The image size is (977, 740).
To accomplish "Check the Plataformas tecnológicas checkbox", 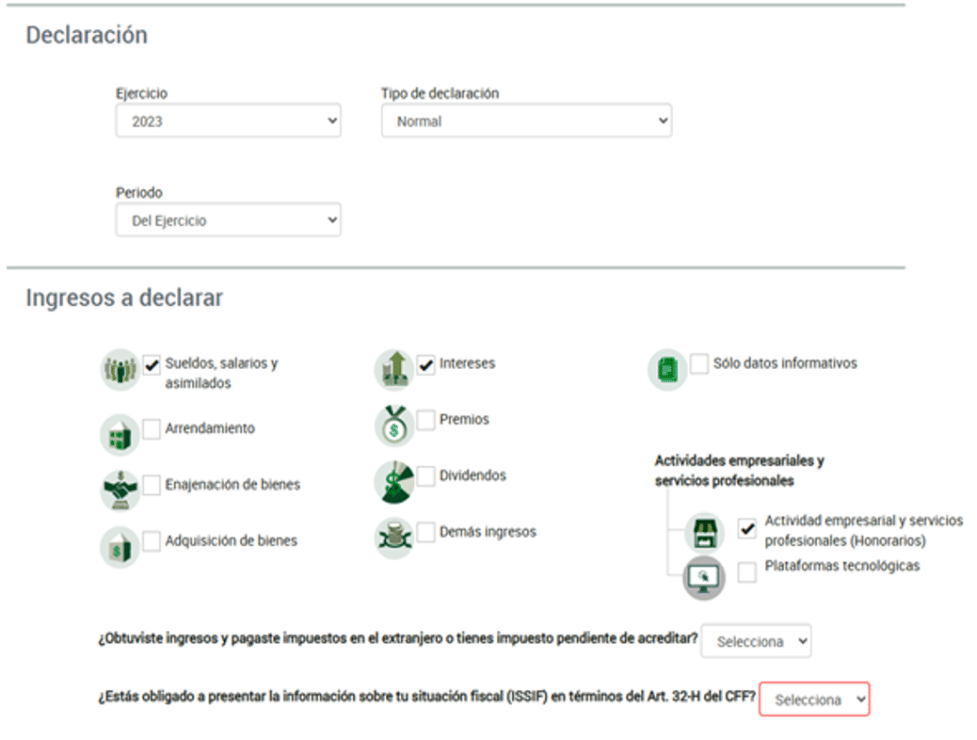I will click(747, 572).
